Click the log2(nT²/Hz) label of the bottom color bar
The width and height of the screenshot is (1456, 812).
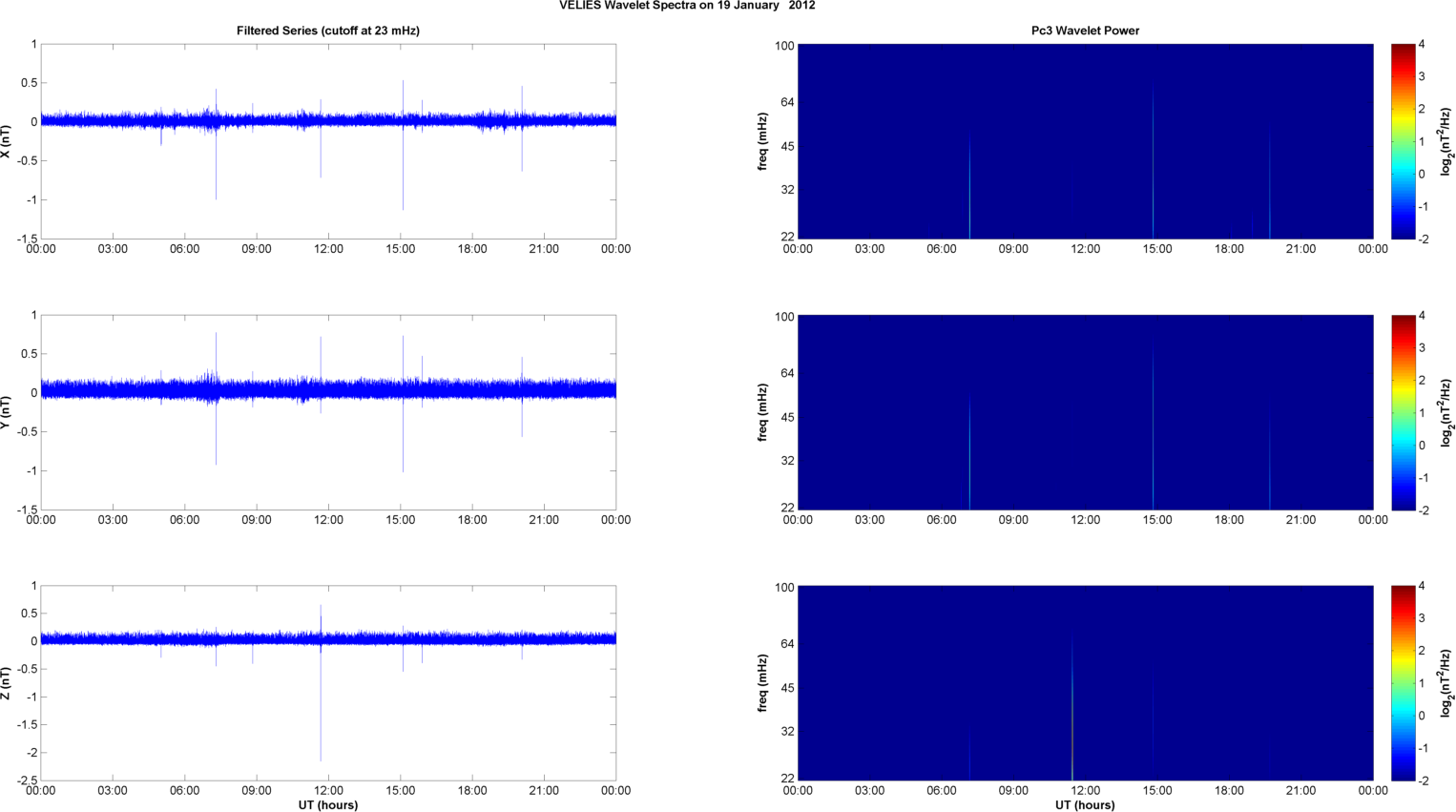click(x=1446, y=683)
